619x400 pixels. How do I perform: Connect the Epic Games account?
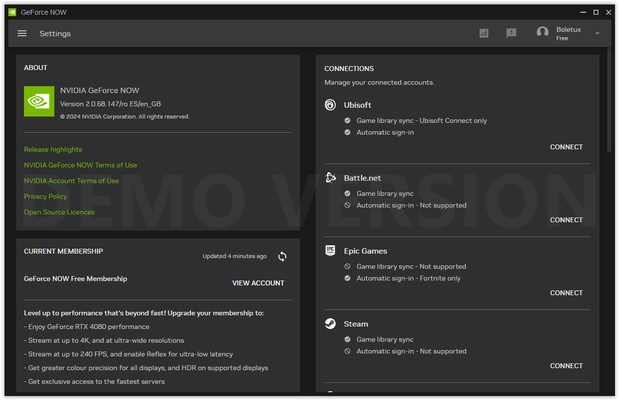click(566, 293)
